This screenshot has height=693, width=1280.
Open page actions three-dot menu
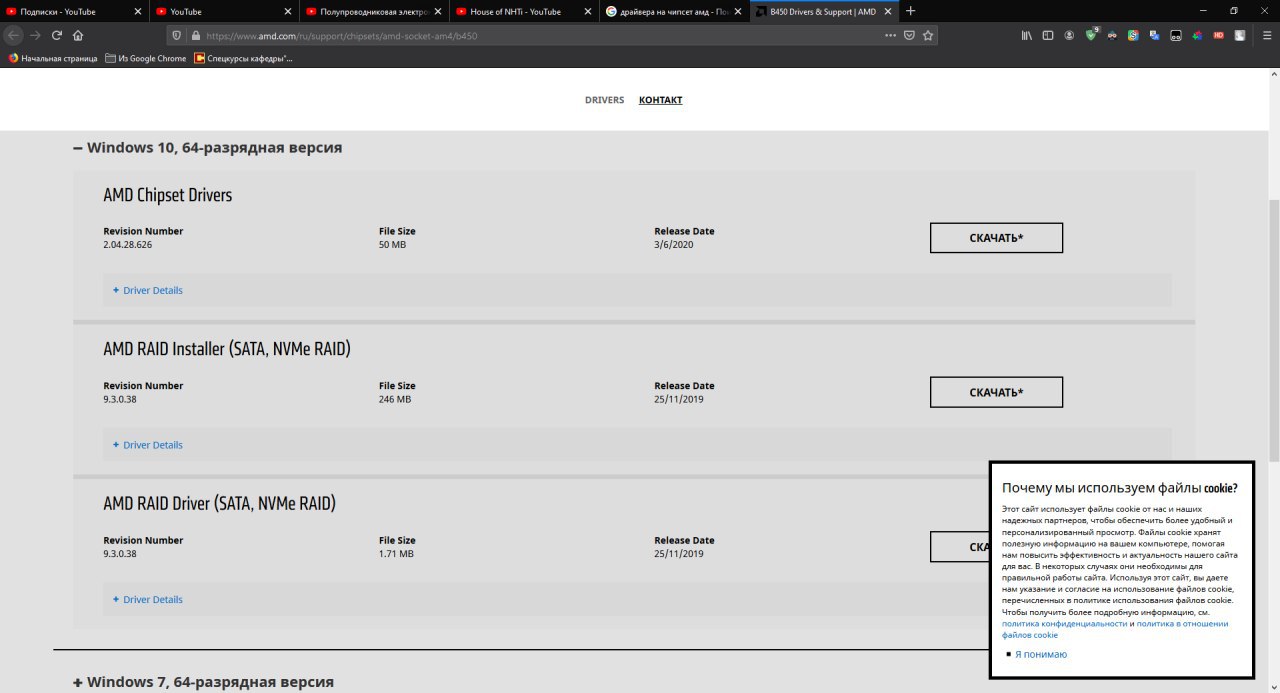[891, 34]
